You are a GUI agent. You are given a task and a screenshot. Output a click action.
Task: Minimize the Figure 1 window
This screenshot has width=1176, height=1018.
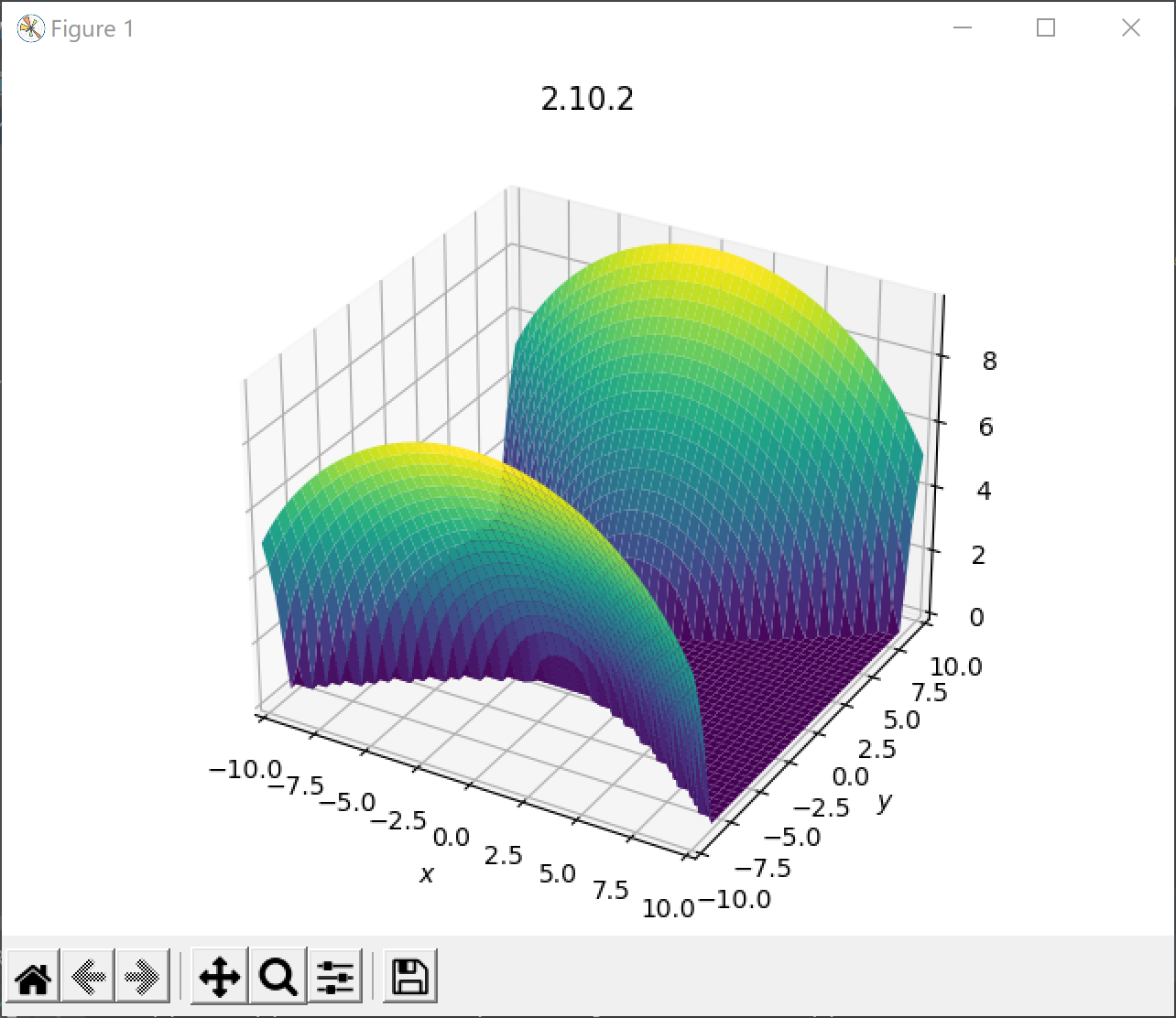[x=962, y=28]
